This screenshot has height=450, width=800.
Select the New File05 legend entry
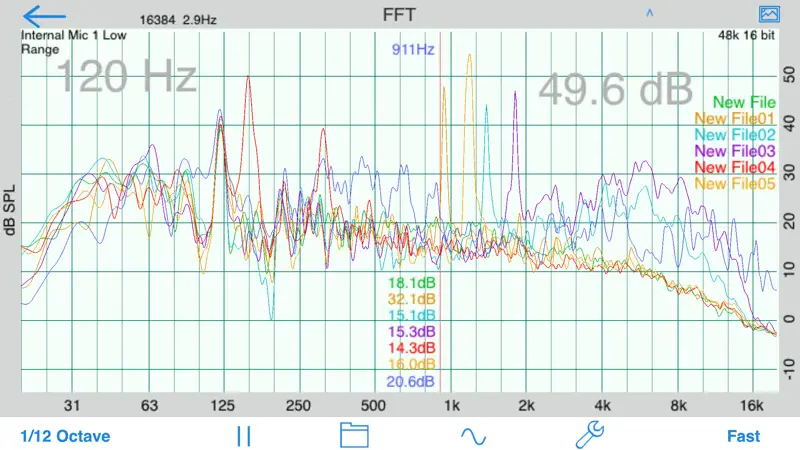(x=735, y=184)
